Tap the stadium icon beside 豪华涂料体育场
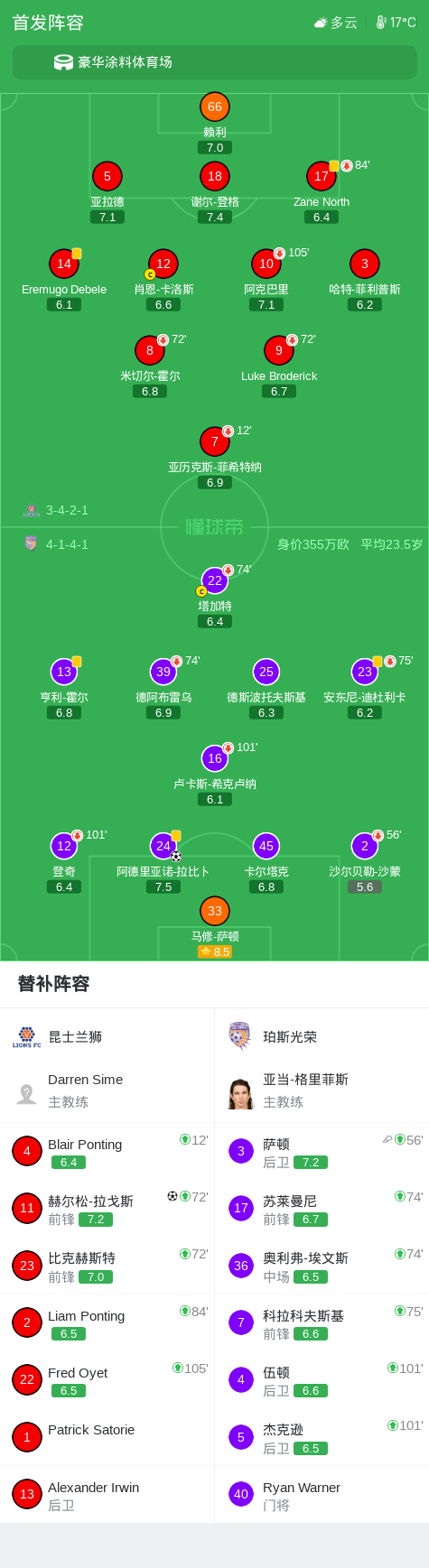 click(x=63, y=62)
